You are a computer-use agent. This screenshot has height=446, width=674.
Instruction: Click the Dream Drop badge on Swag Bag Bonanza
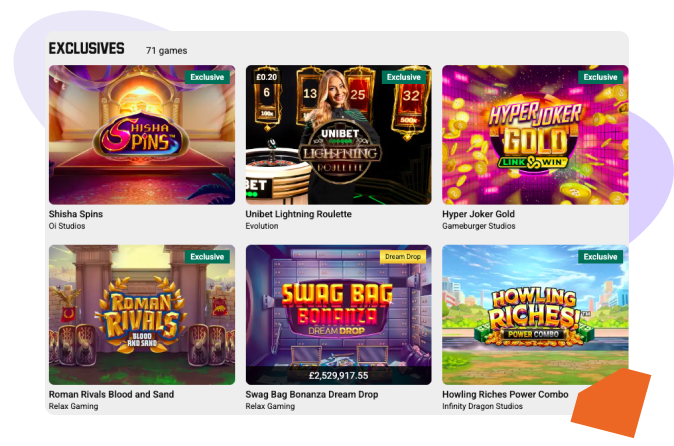tap(403, 257)
